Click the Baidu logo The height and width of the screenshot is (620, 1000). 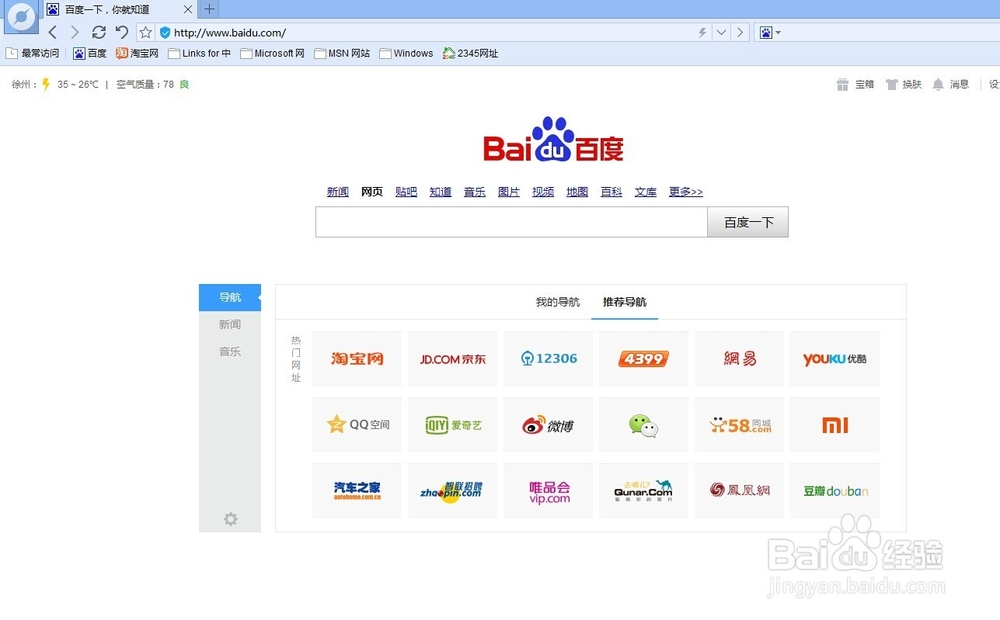click(554, 140)
